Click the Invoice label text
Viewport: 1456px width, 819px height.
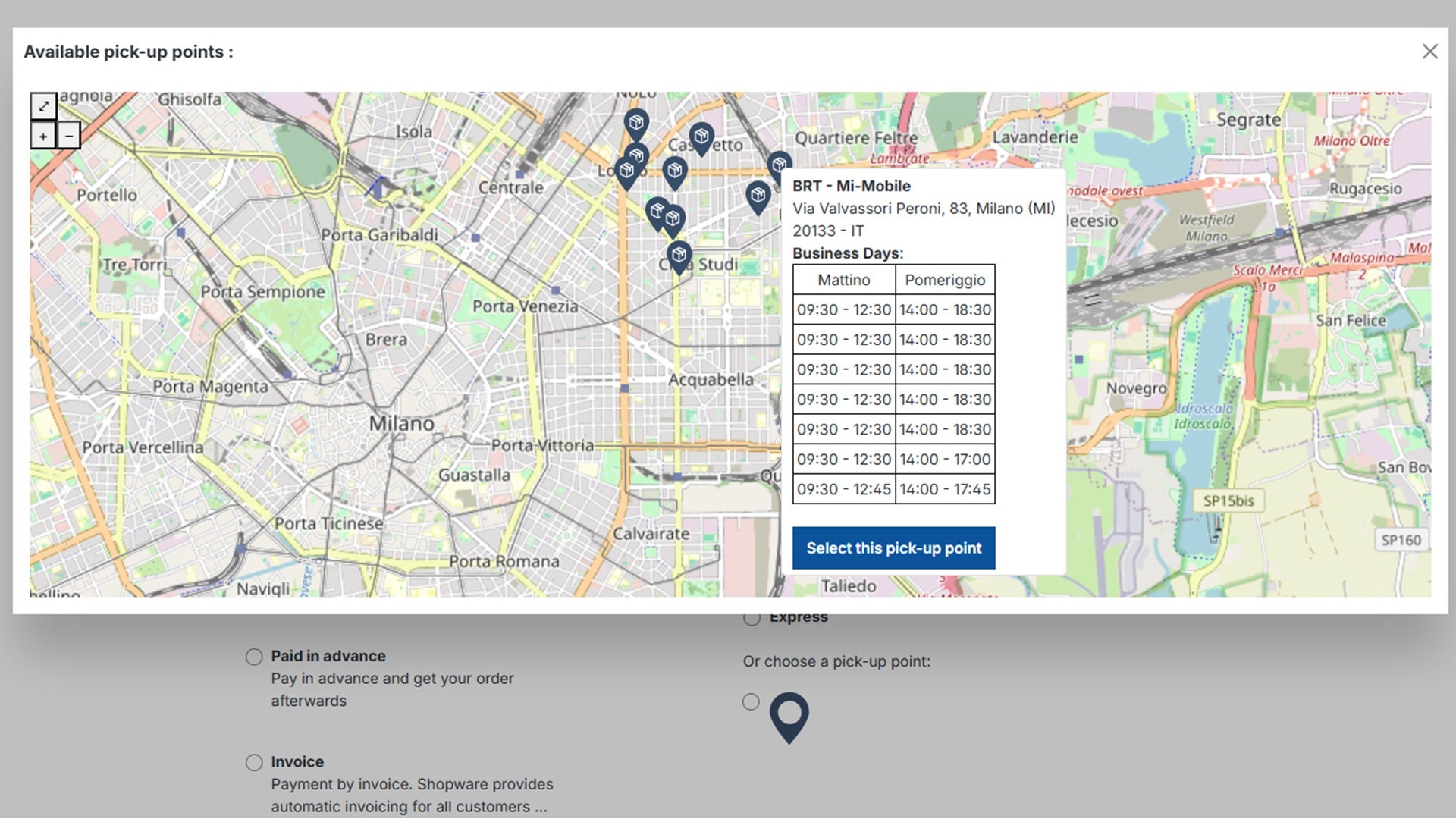(297, 761)
